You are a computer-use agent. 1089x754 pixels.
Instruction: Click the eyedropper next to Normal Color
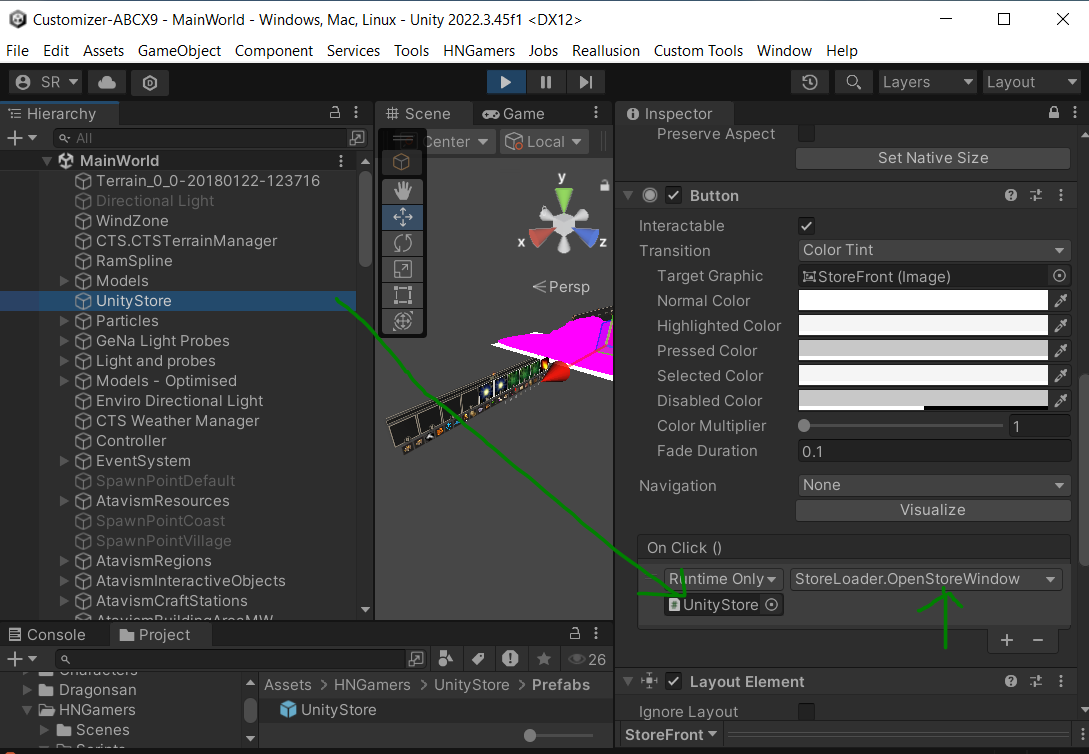point(1060,300)
